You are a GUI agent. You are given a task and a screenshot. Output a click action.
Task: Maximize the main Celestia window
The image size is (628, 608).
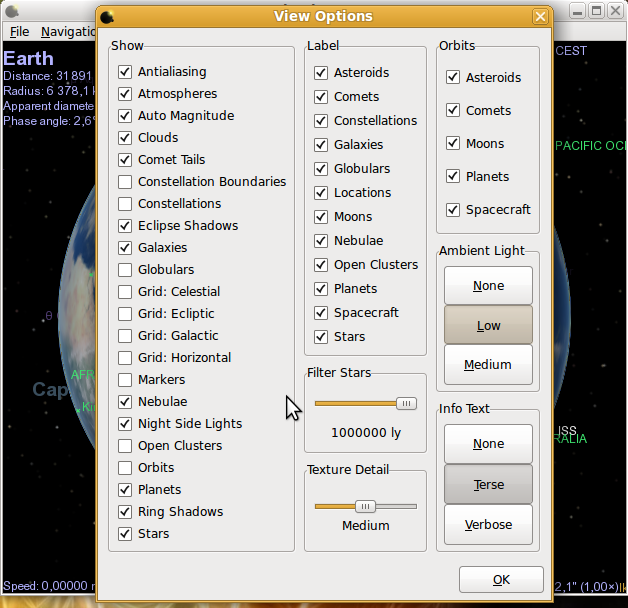click(596, 11)
